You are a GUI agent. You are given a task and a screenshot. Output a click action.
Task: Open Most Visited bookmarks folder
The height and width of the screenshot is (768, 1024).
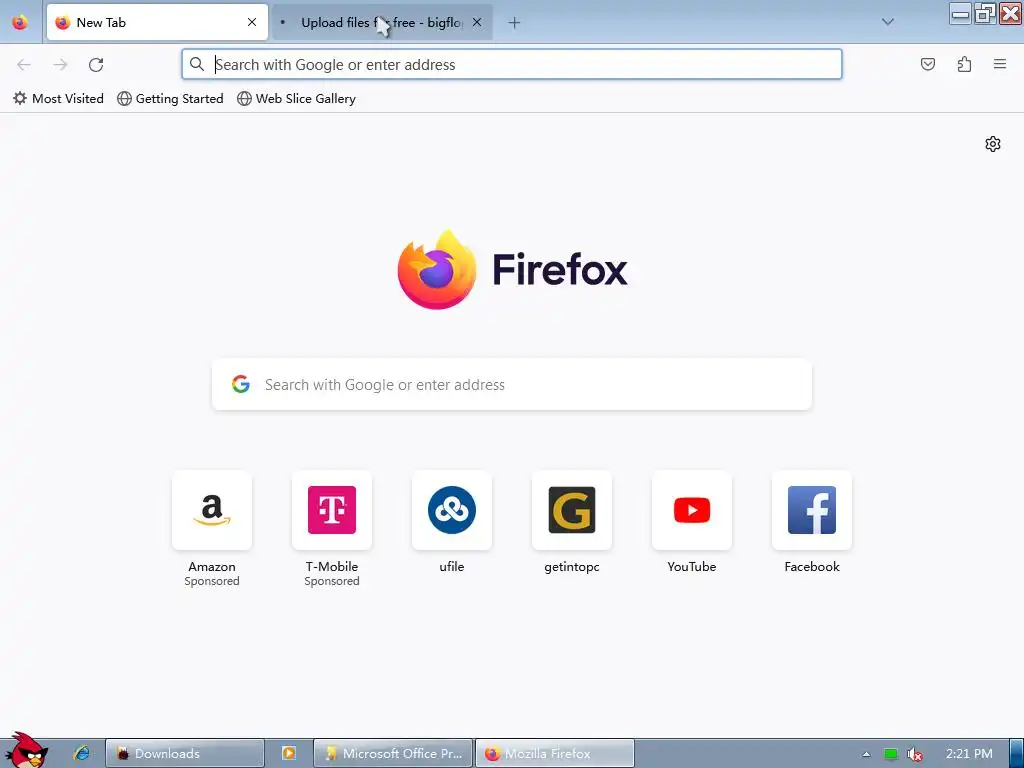58,99
